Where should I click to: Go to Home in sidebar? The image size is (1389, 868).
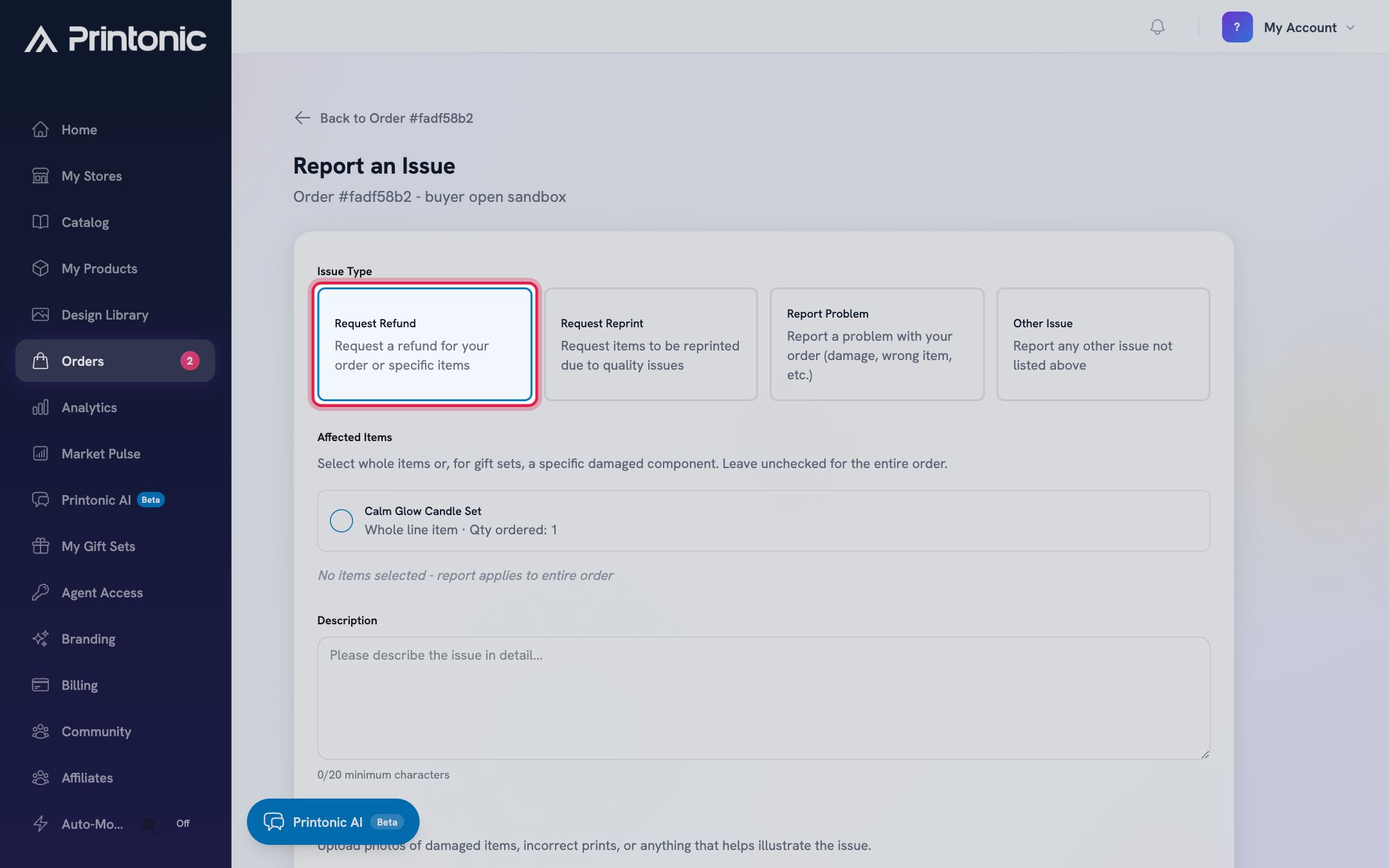tap(115, 129)
